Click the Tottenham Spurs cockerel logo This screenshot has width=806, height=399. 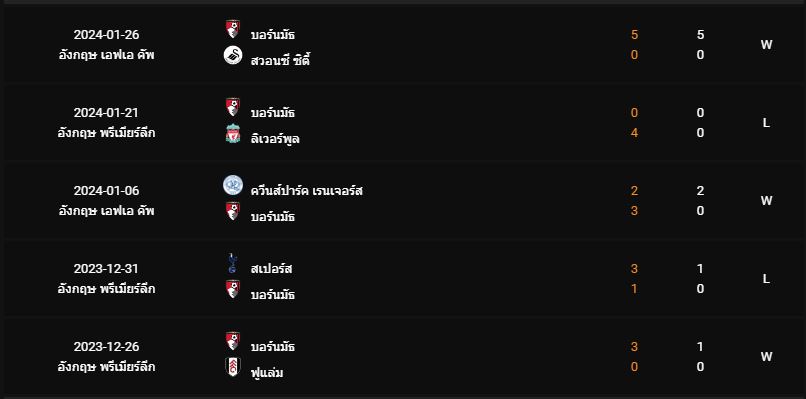point(233,263)
